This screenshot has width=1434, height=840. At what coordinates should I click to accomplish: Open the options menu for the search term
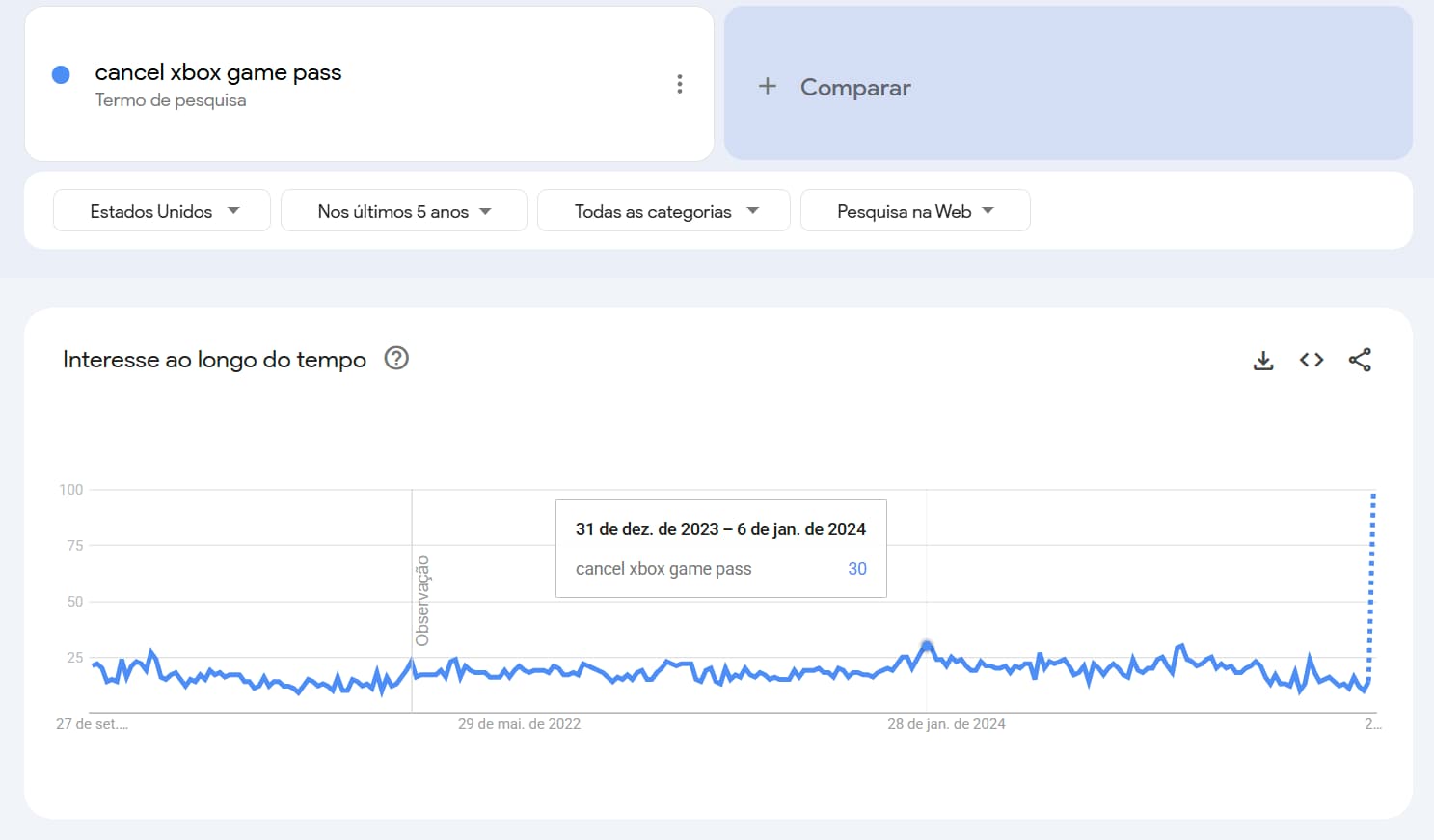tap(680, 84)
